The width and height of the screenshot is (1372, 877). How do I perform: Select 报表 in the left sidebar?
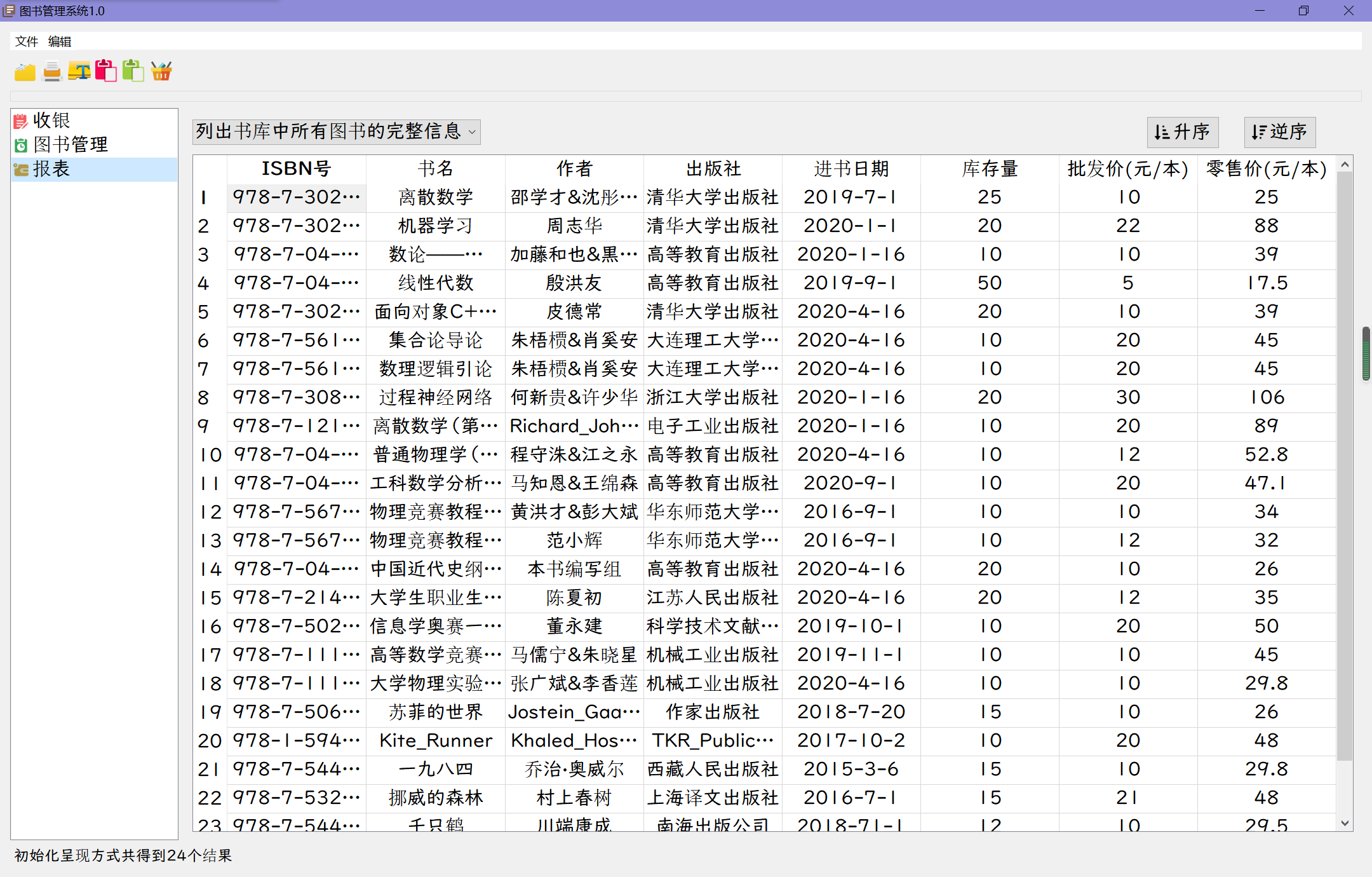pyautogui.click(x=52, y=169)
